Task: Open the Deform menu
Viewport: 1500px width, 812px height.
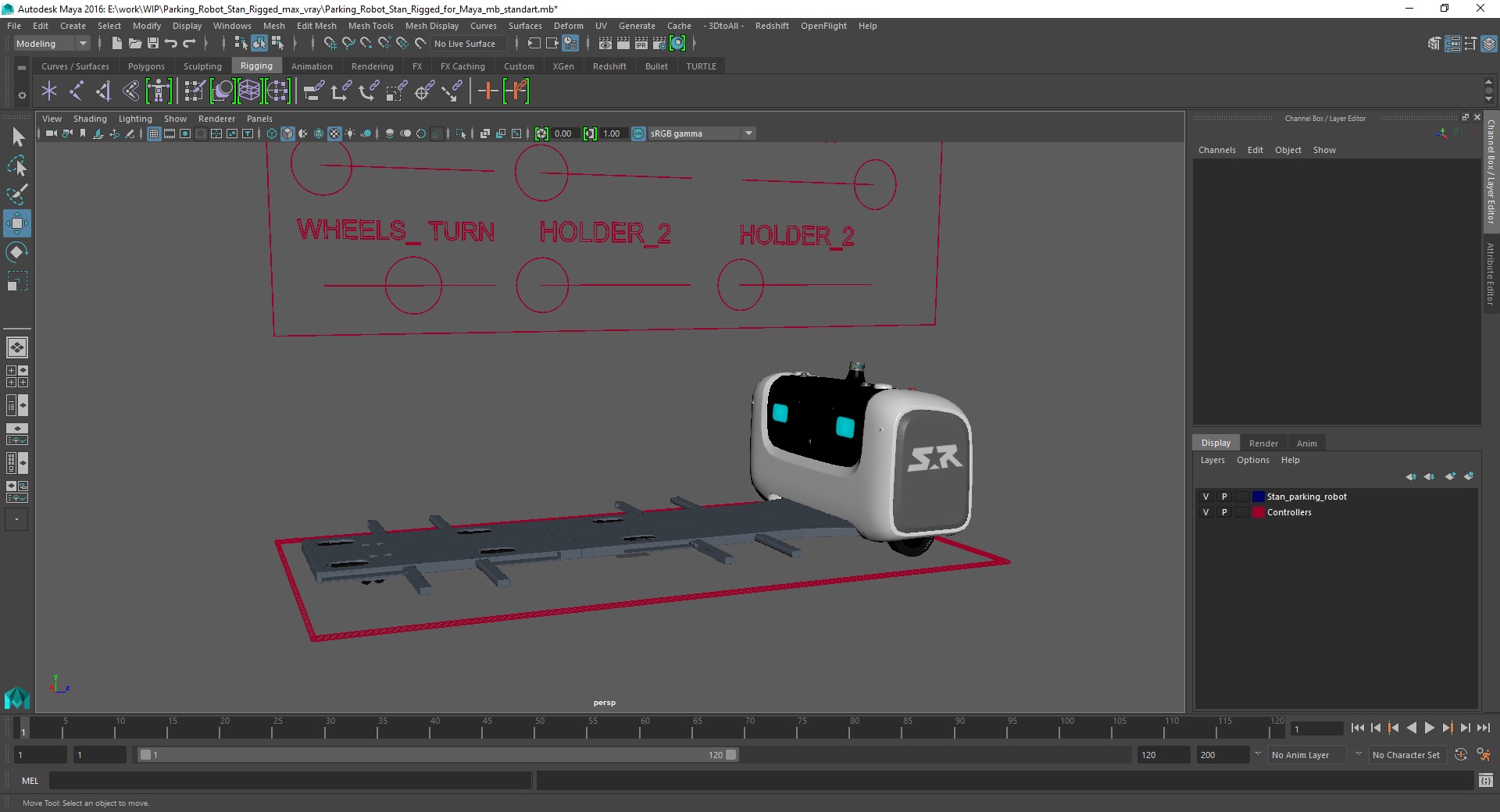Action: coord(569,26)
